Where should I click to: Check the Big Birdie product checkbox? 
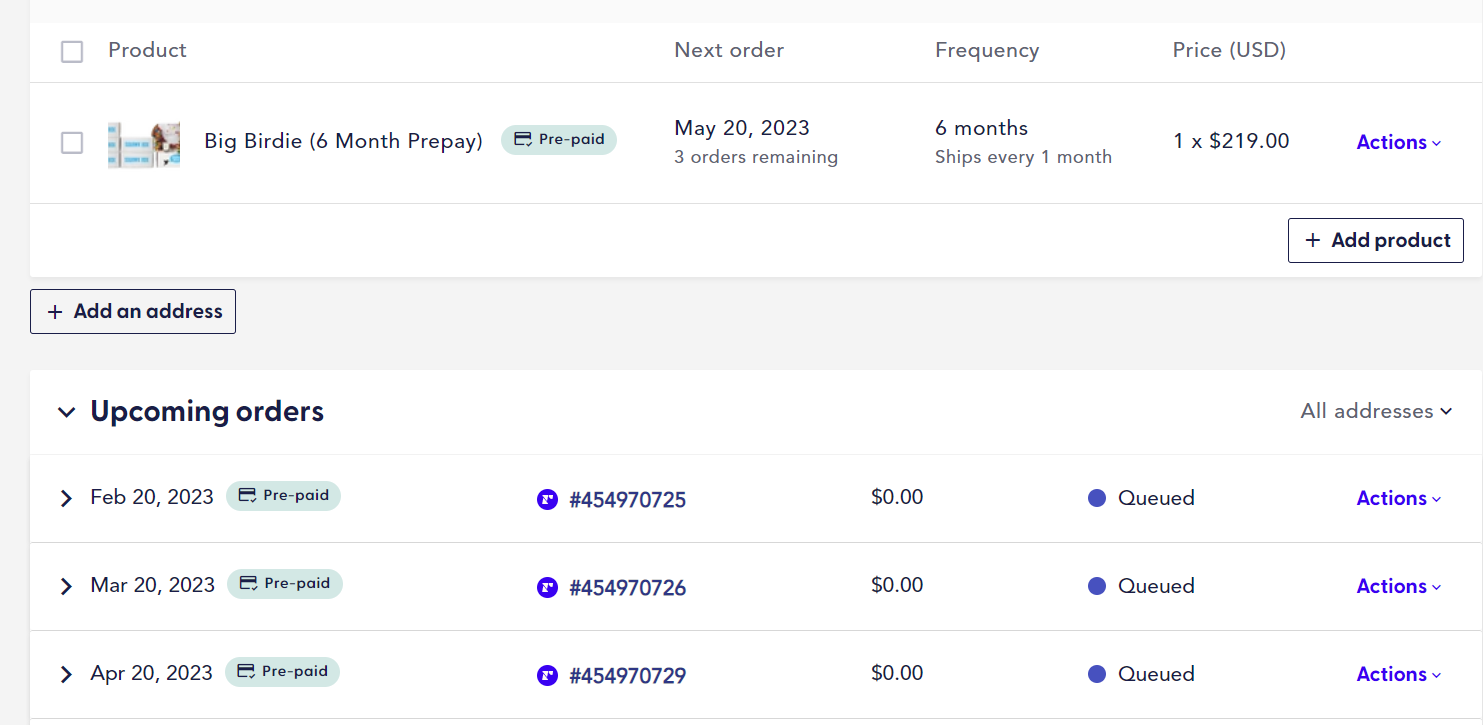72,142
